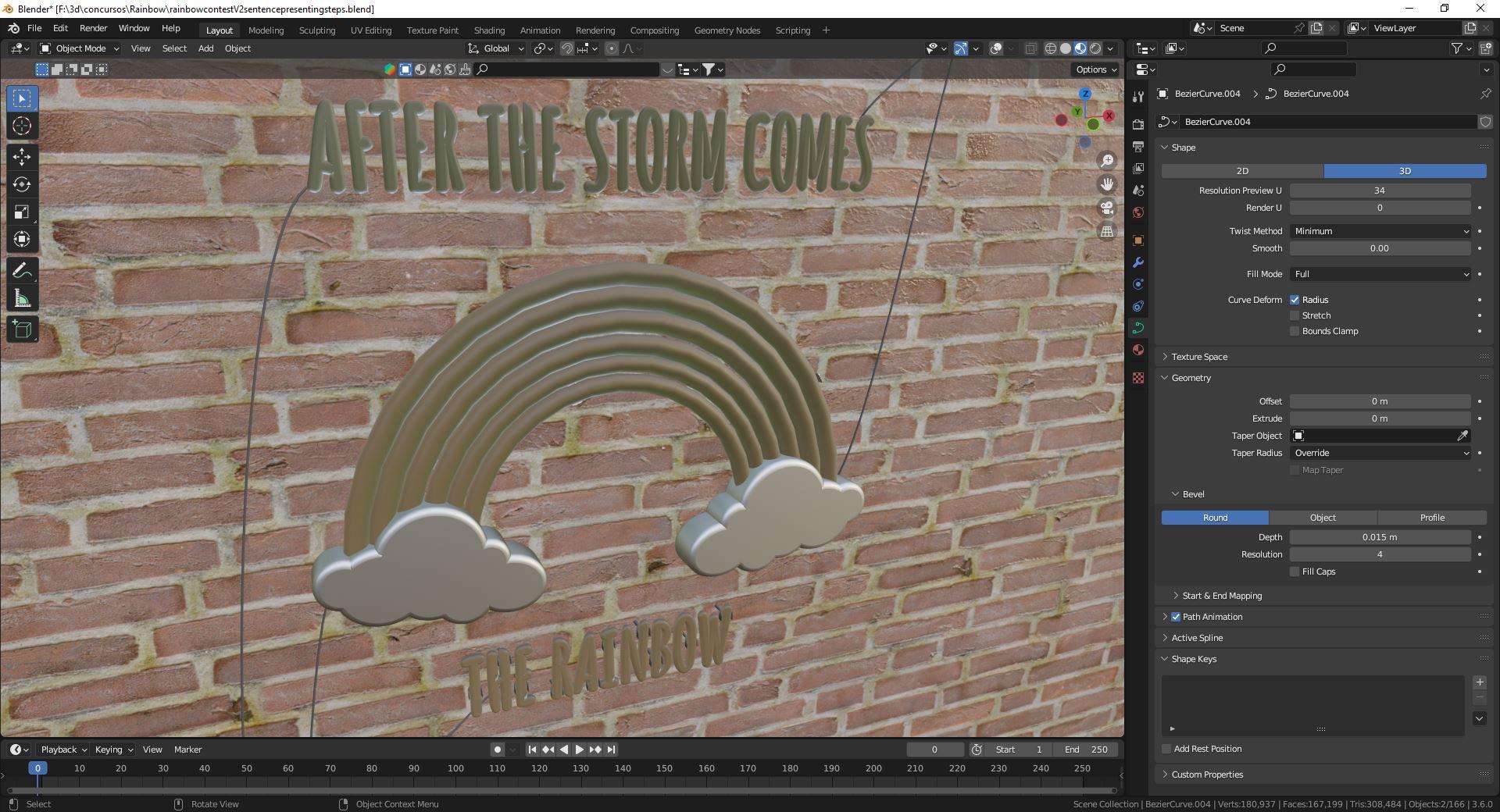The height and width of the screenshot is (812, 1500).
Task: Select the Cursor tool in toolbar
Action: tap(22, 126)
